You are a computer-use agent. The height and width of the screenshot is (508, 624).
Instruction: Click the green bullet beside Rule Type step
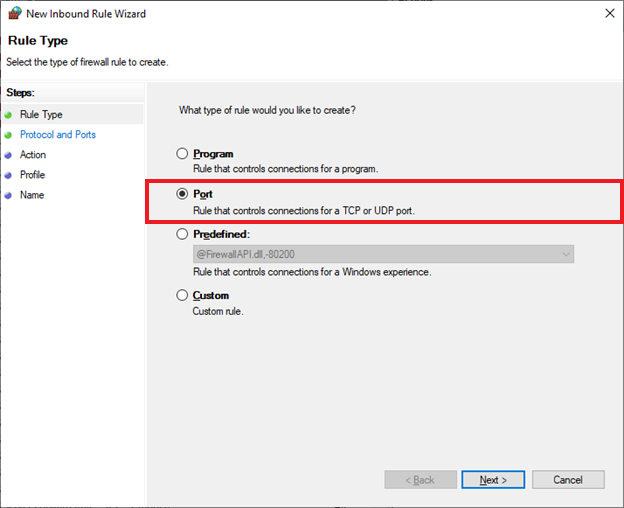coord(9,115)
